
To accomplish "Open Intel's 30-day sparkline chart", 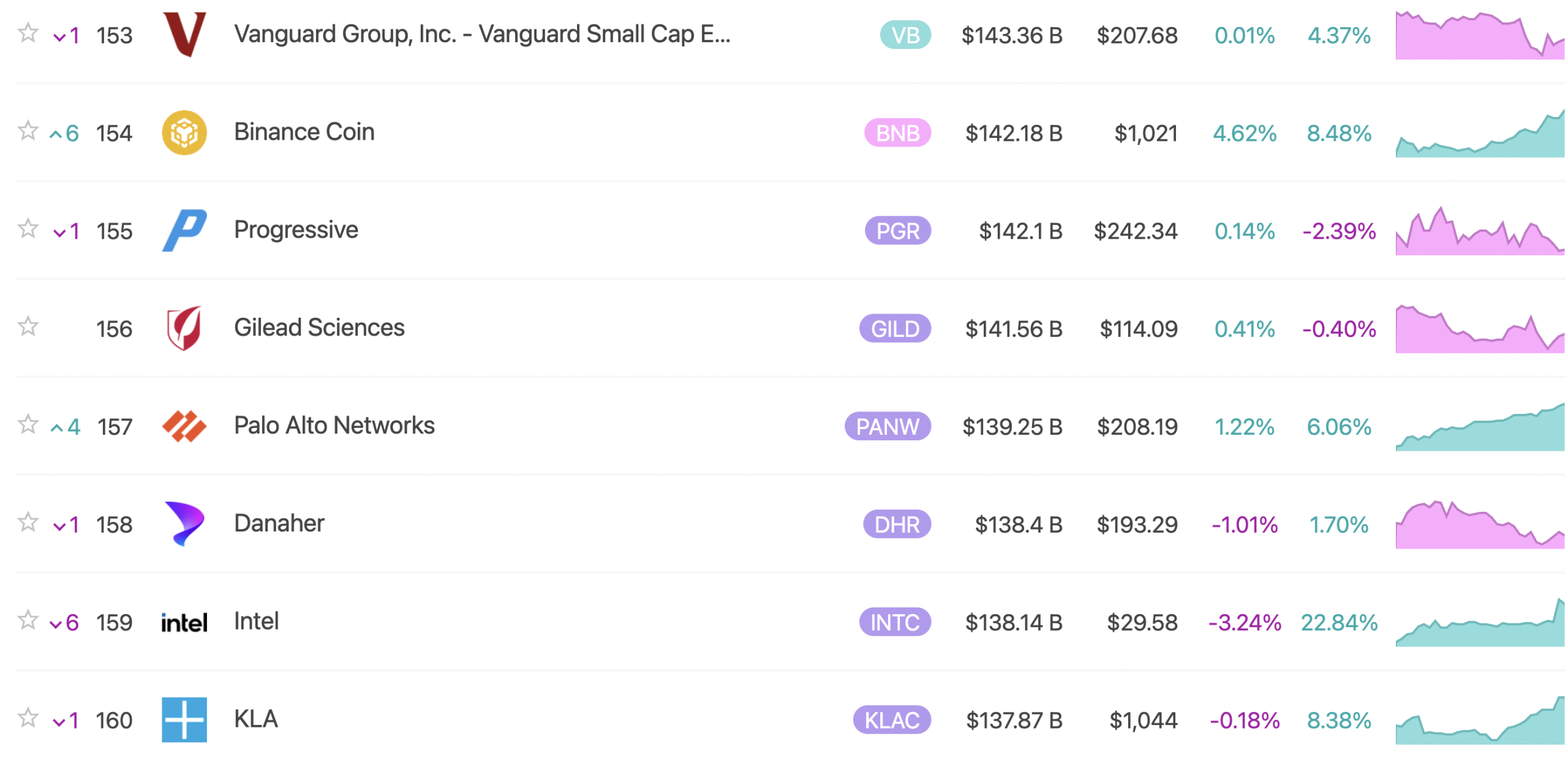I will coord(1479,623).
